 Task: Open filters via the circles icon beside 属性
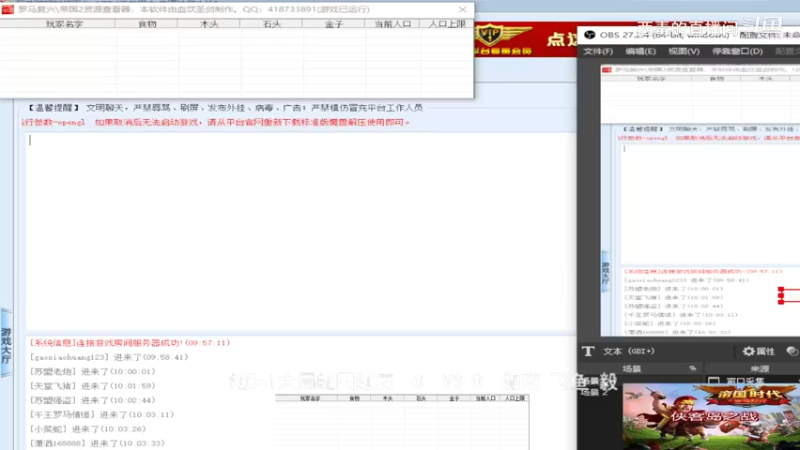pos(792,351)
